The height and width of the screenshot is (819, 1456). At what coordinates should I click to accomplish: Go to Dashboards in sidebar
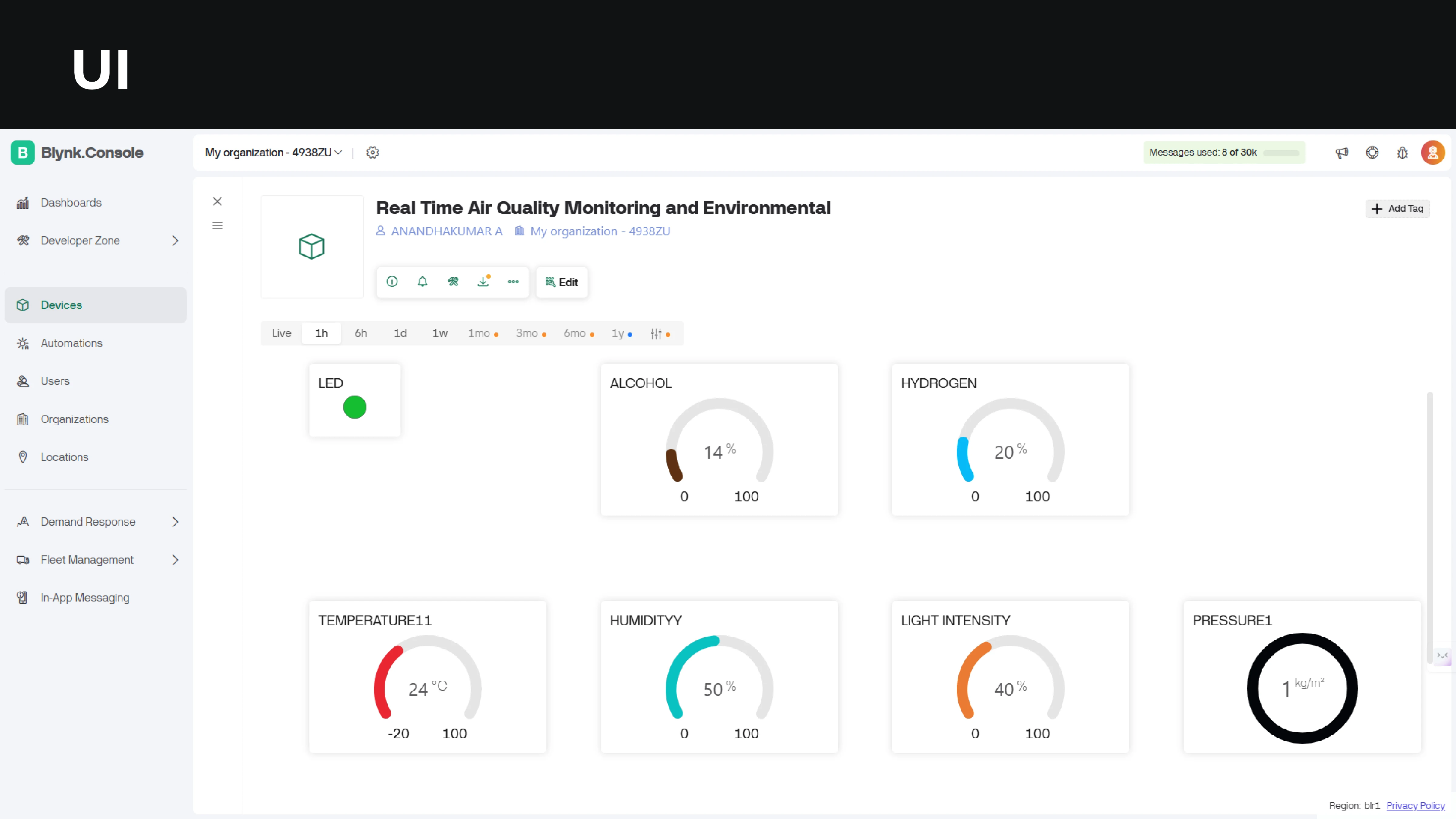pos(71,202)
